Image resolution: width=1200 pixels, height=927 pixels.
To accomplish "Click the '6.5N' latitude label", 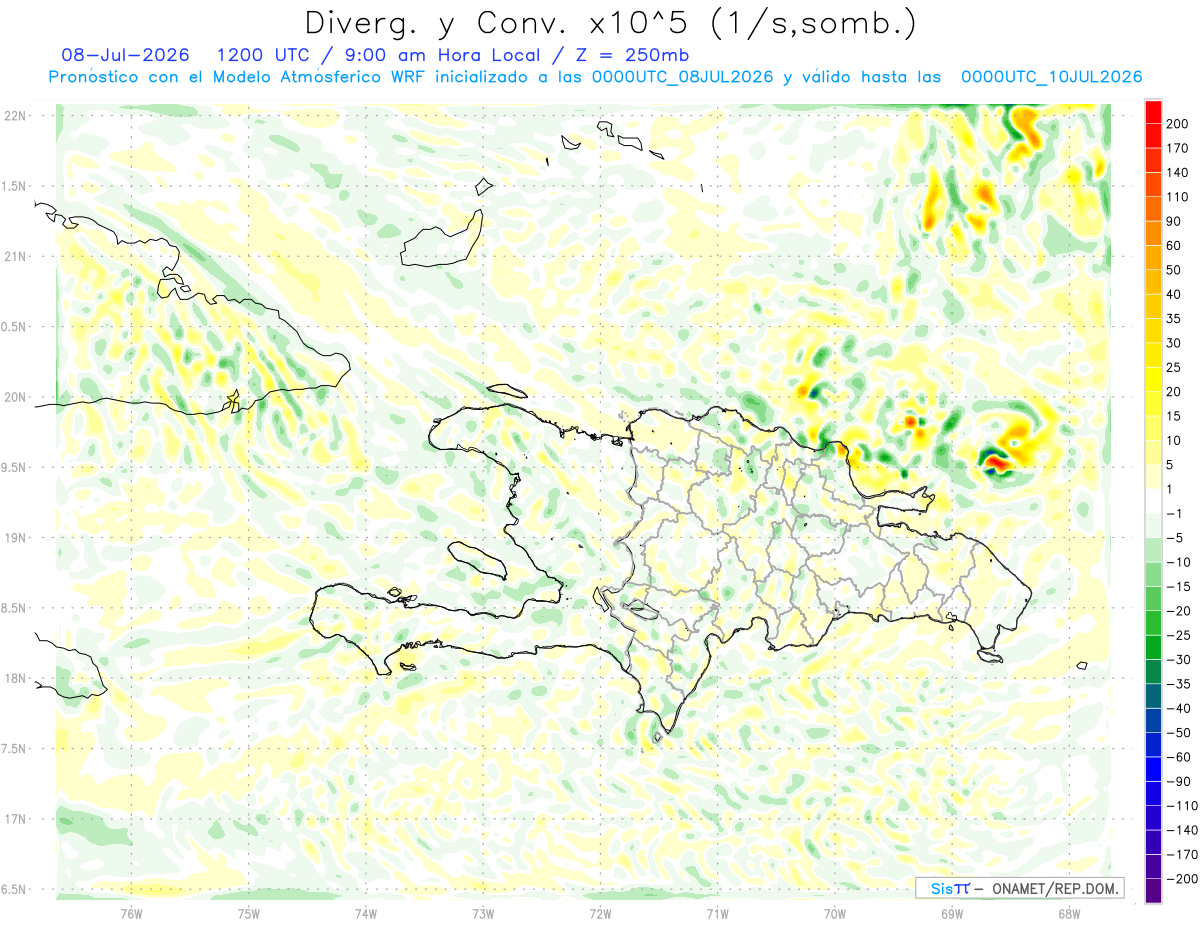I will (x=15, y=889).
